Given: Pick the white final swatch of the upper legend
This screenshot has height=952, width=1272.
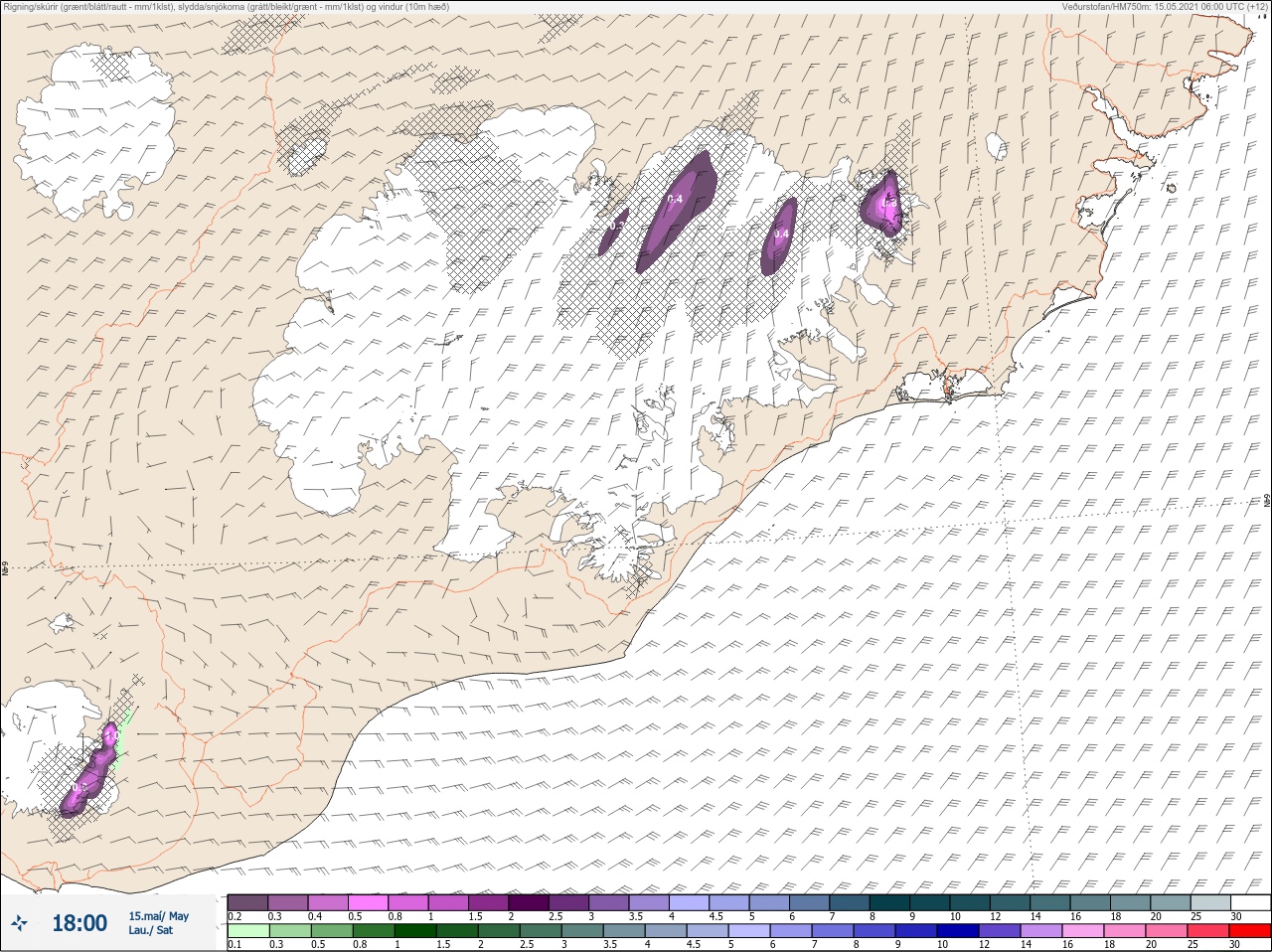Looking at the screenshot, I should click(1250, 902).
